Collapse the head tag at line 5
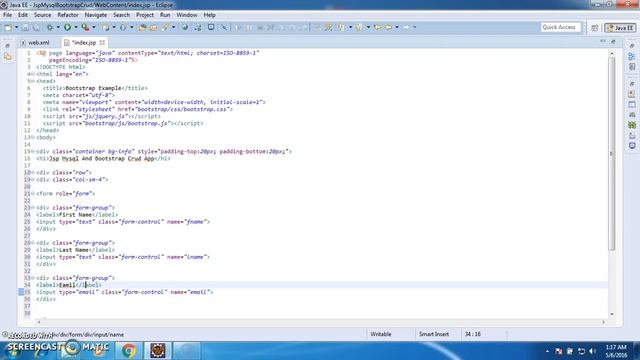The width and height of the screenshot is (640, 360). click(x=33, y=81)
